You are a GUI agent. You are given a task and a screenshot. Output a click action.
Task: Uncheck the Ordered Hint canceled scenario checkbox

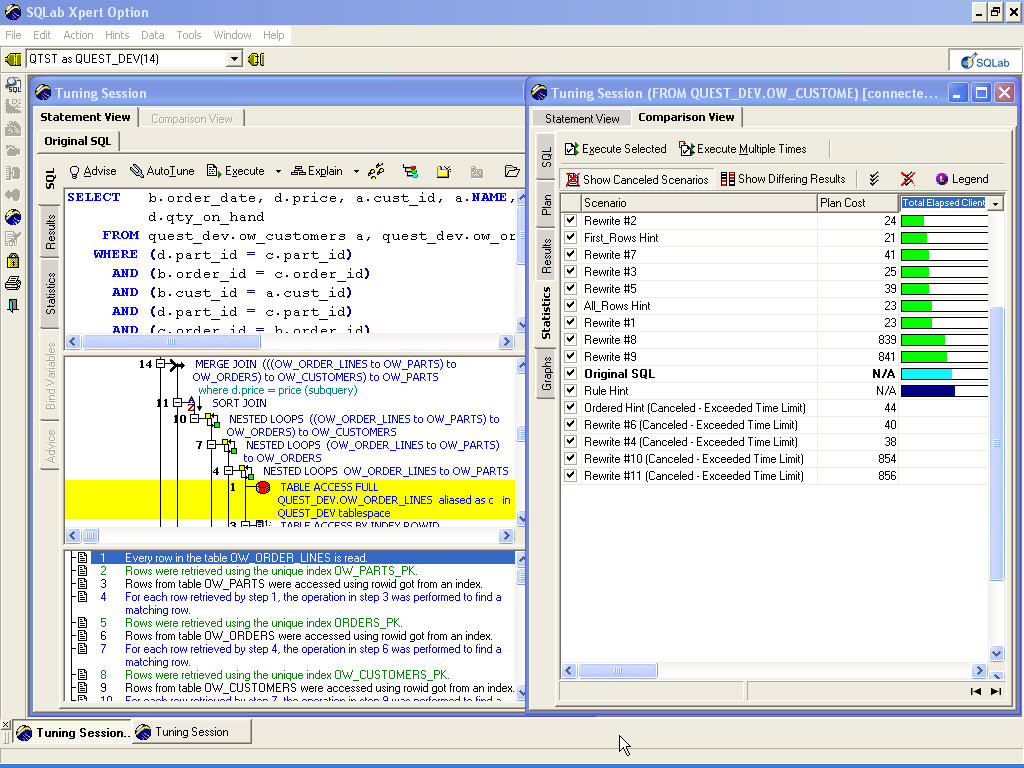tap(571, 408)
